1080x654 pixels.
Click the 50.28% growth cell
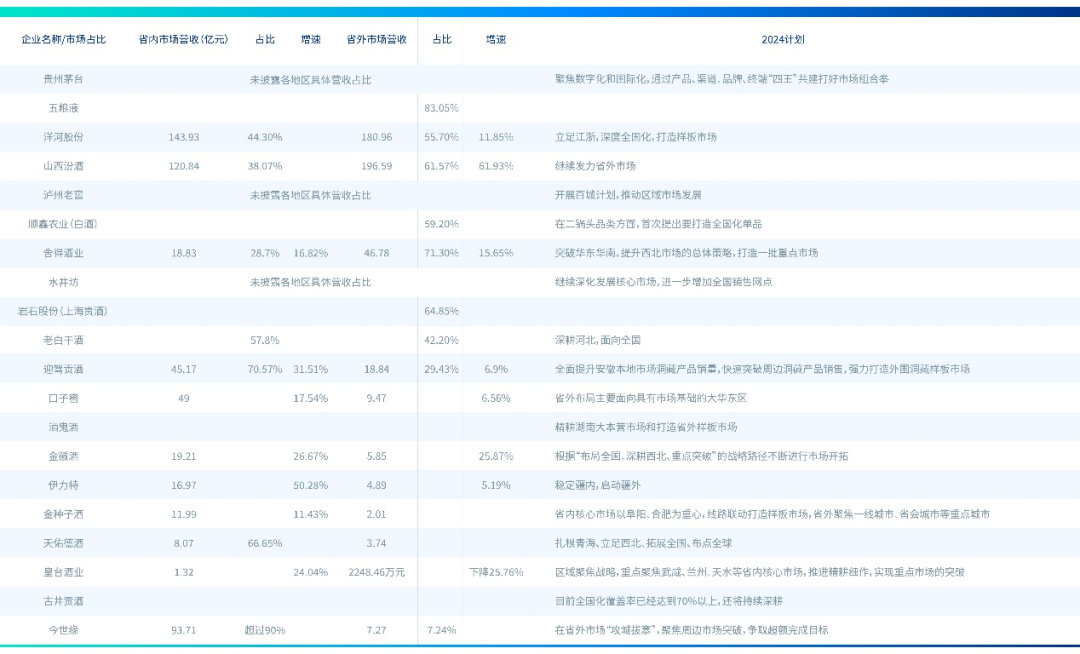pos(311,485)
